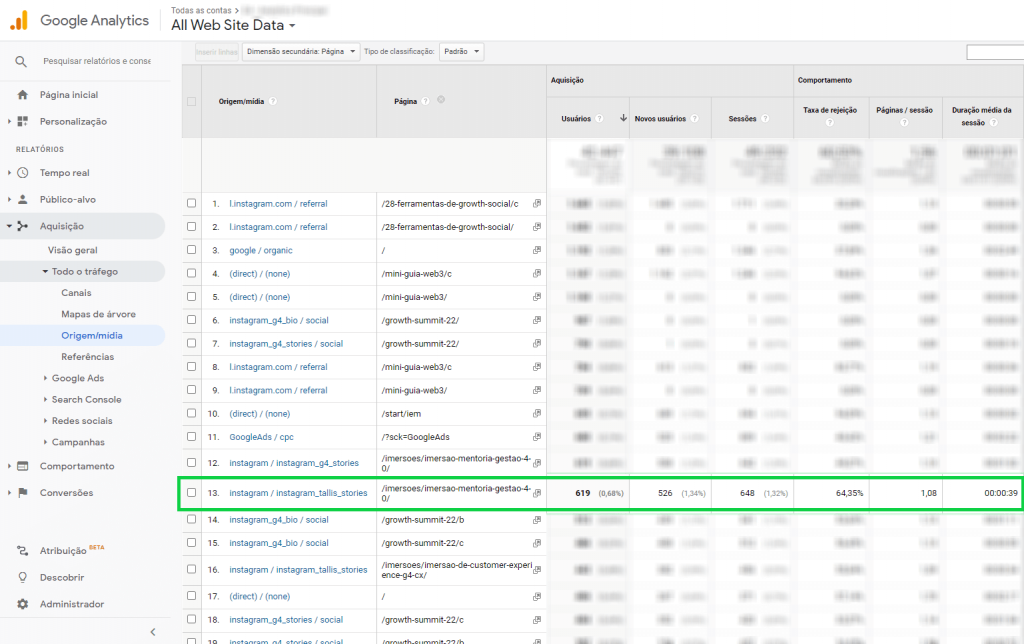The image size is (1024, 644).
Task: Click the Público-alvo person icon
Action: [x=23, y=200]
